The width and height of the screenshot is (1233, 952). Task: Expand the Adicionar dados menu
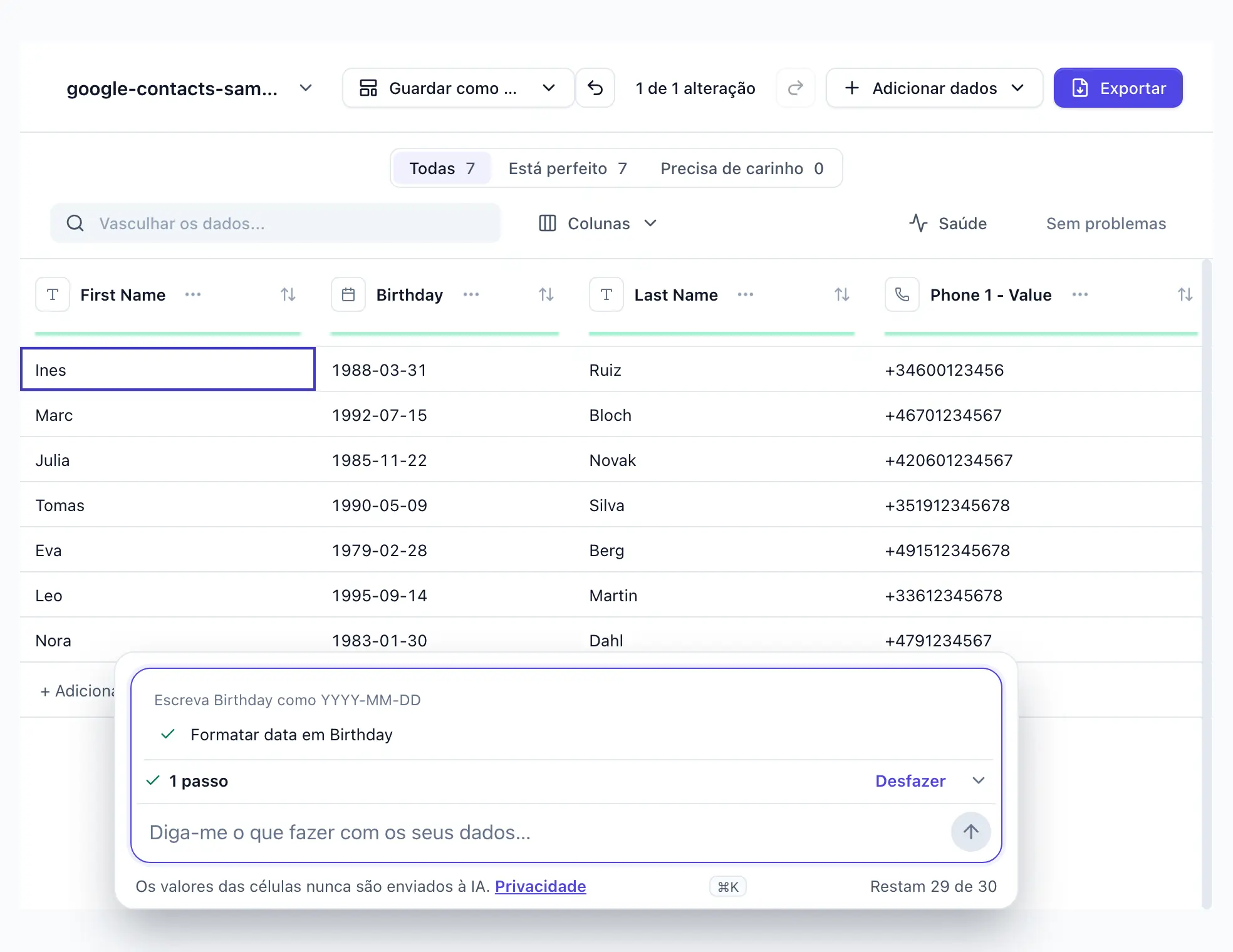click(934, 88)
